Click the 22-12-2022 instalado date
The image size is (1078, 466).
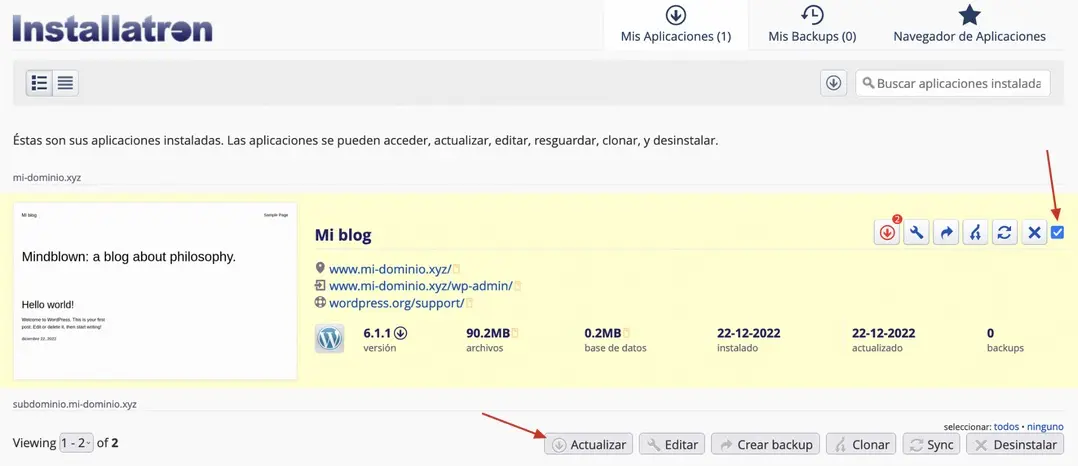tap(749, 333)
